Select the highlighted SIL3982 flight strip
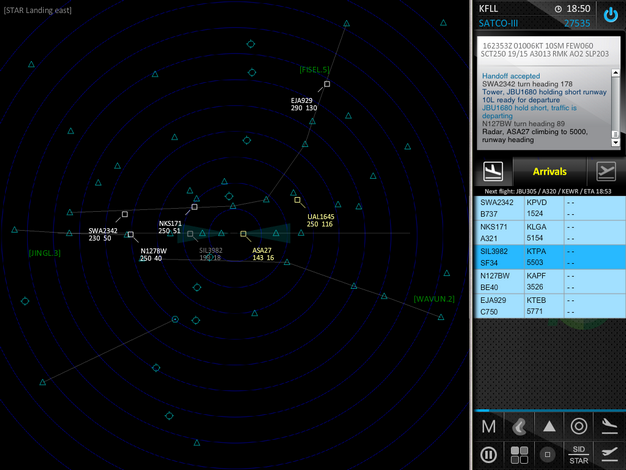 (548, 257)
